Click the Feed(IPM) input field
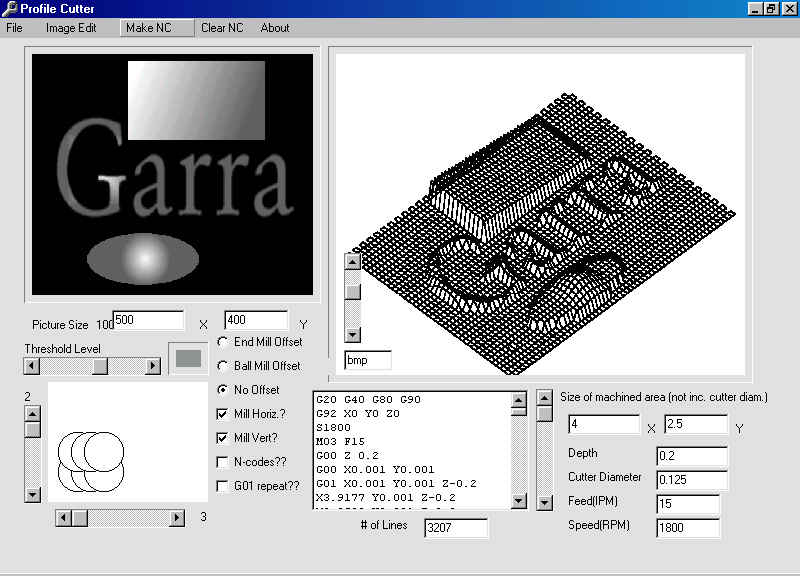 (x=688, y=504)
